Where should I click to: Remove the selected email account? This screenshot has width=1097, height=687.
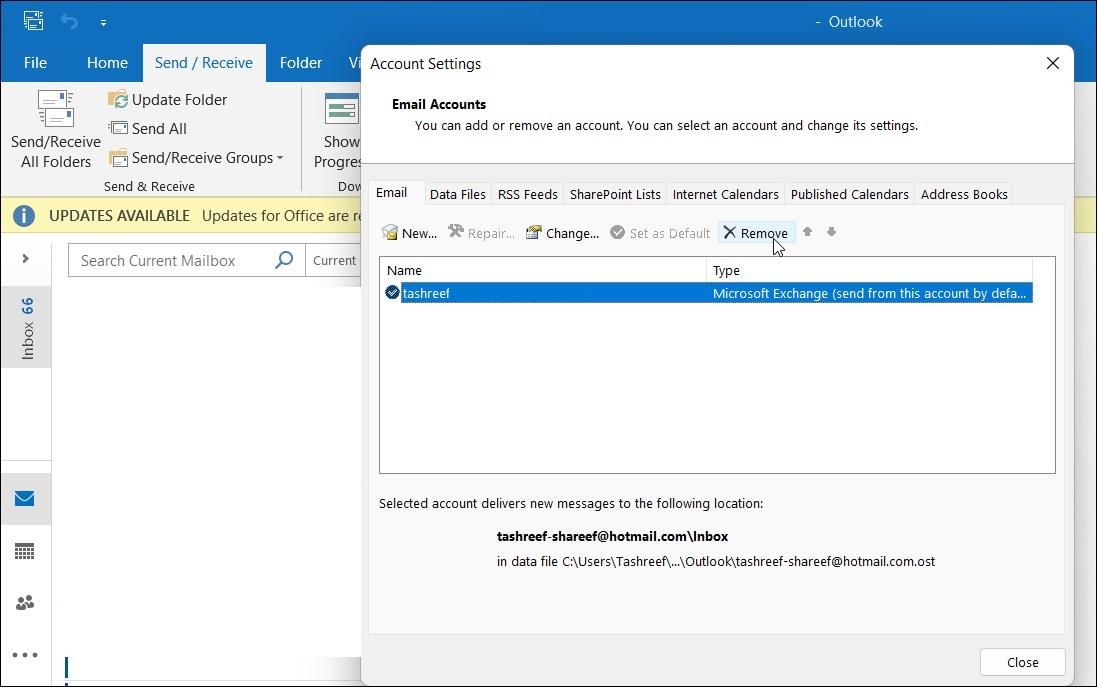click(x=756, y=233)
